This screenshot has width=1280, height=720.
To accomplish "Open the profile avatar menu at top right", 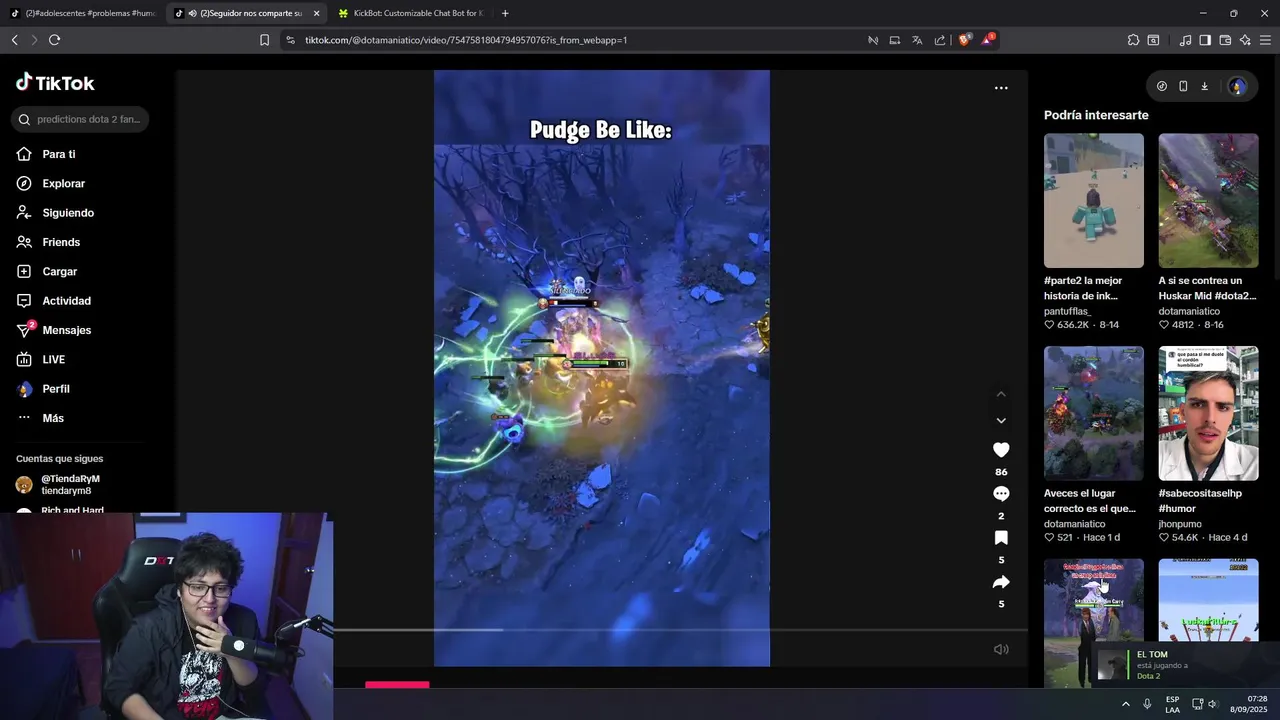I will [1238, 86].
